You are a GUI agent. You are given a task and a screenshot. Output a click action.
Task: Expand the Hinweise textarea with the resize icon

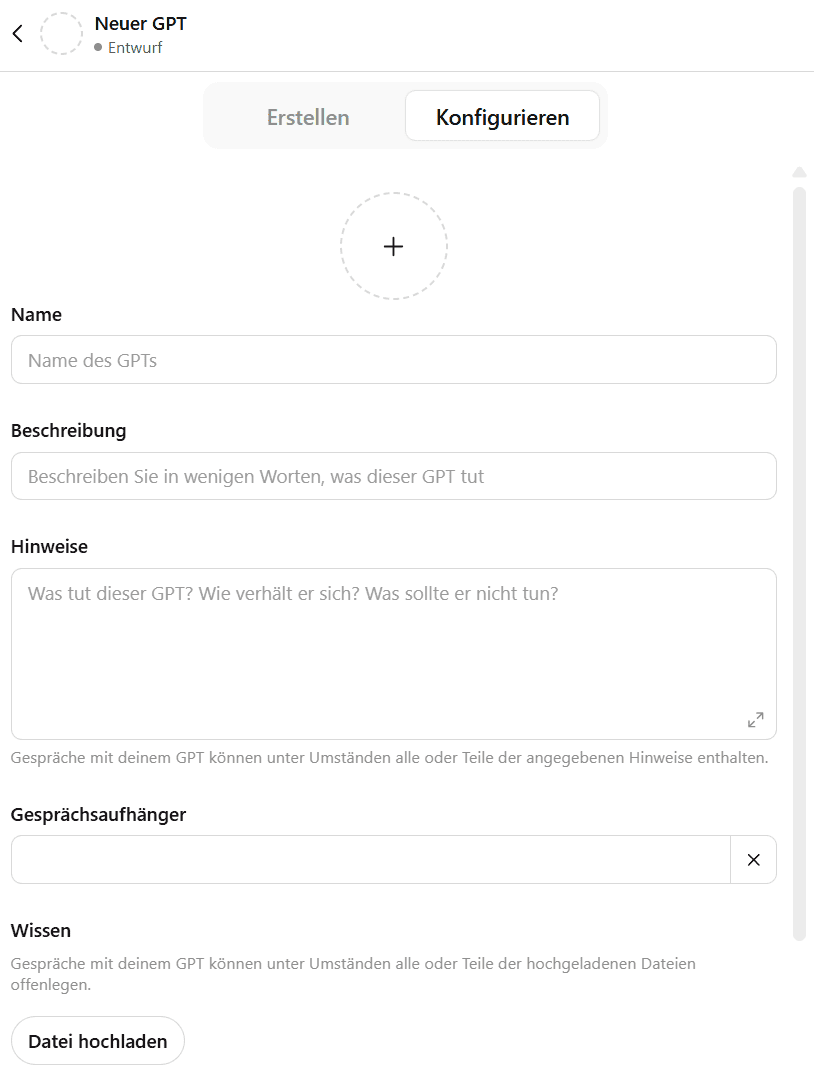(x=756, y=719)
